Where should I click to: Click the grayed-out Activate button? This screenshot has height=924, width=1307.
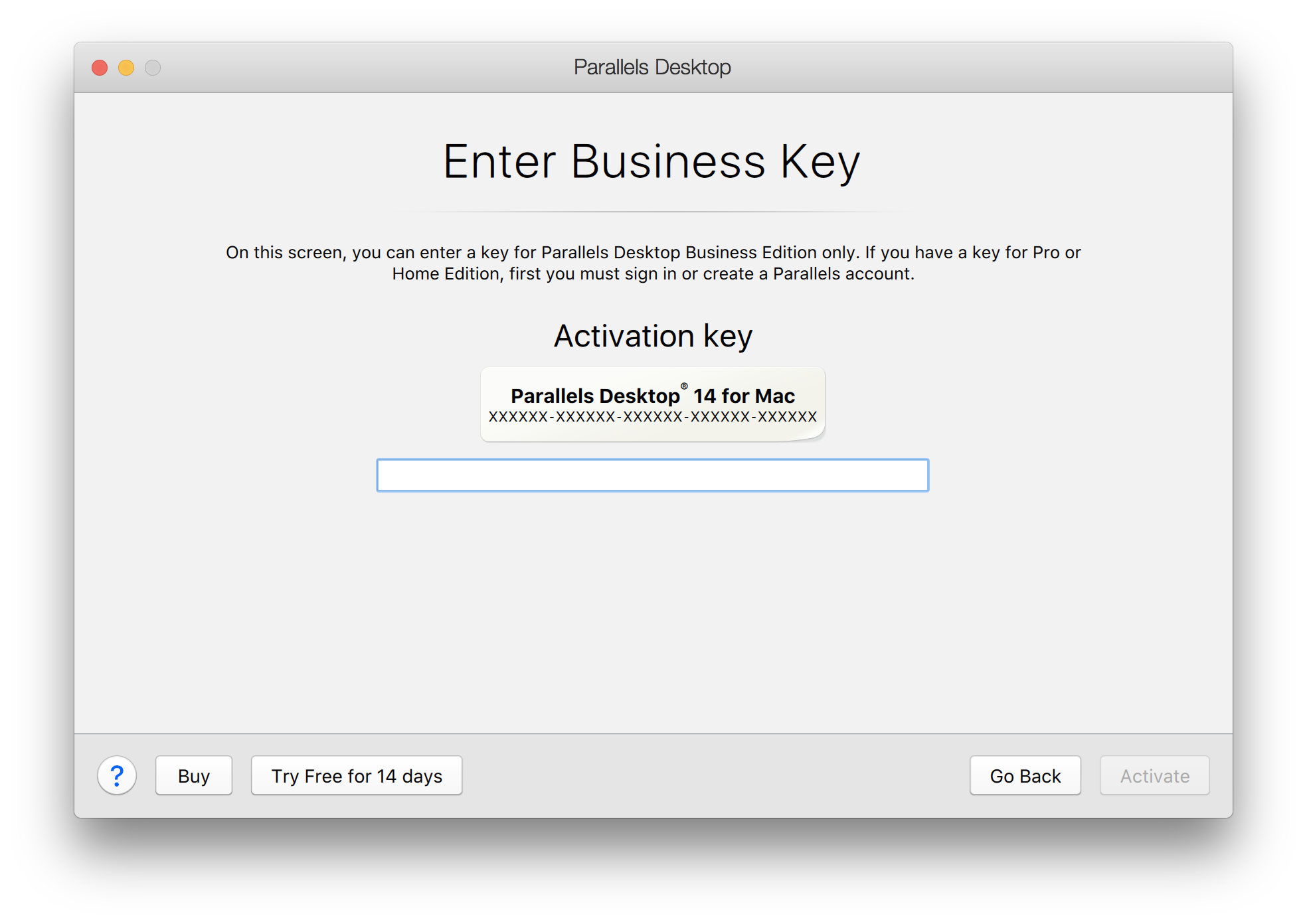[1155, 775]
